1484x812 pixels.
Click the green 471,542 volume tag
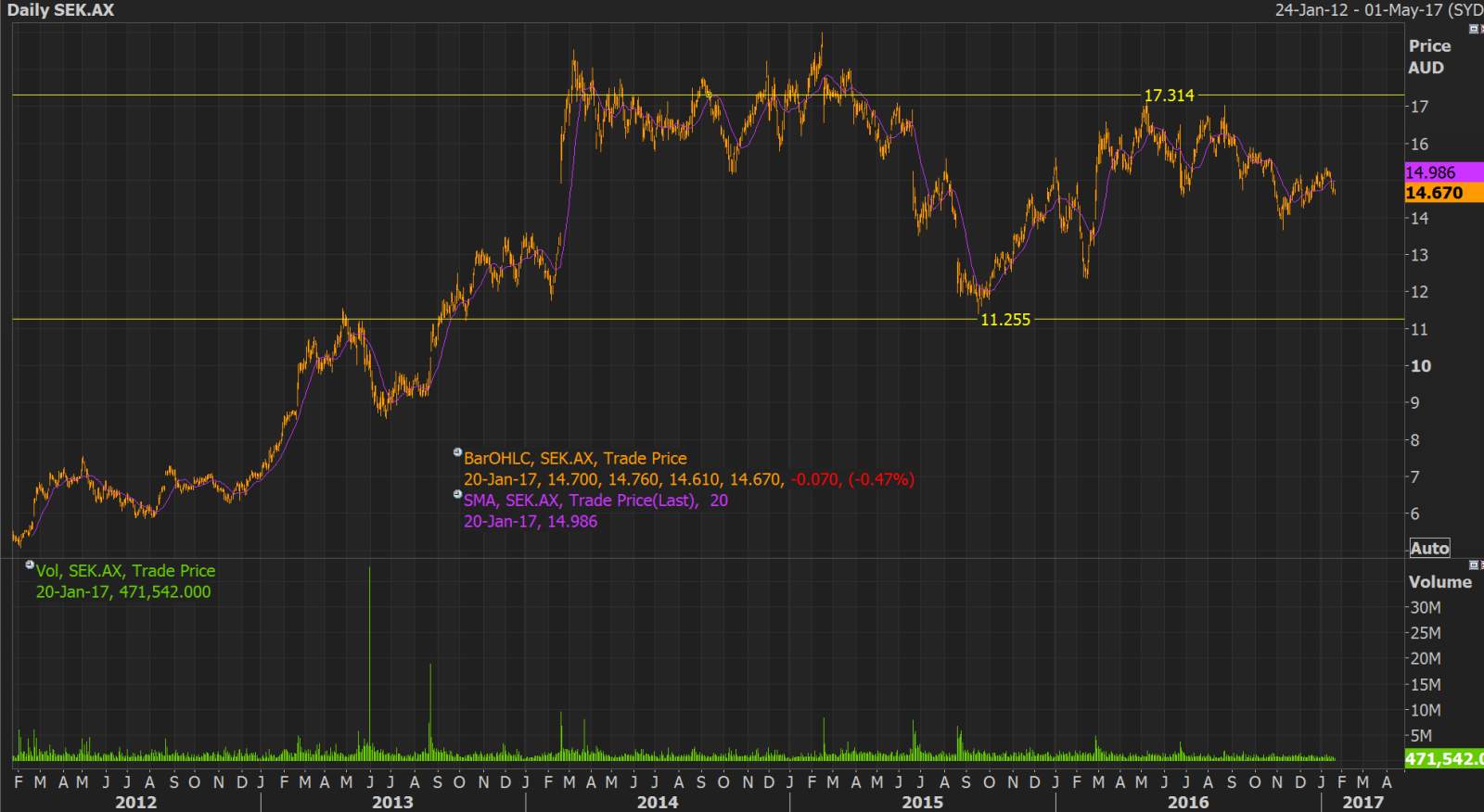1444,759
